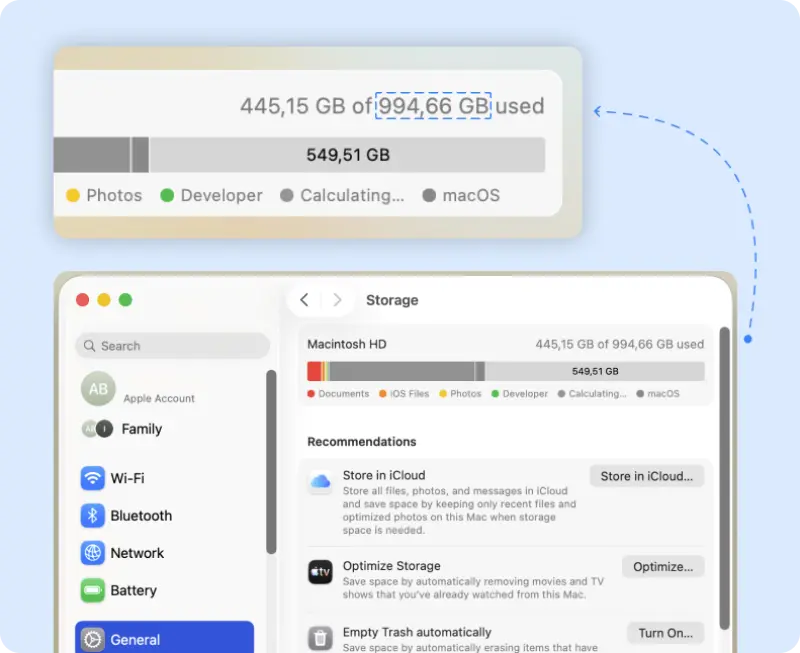Go back with the left chevron

(304, 300)
